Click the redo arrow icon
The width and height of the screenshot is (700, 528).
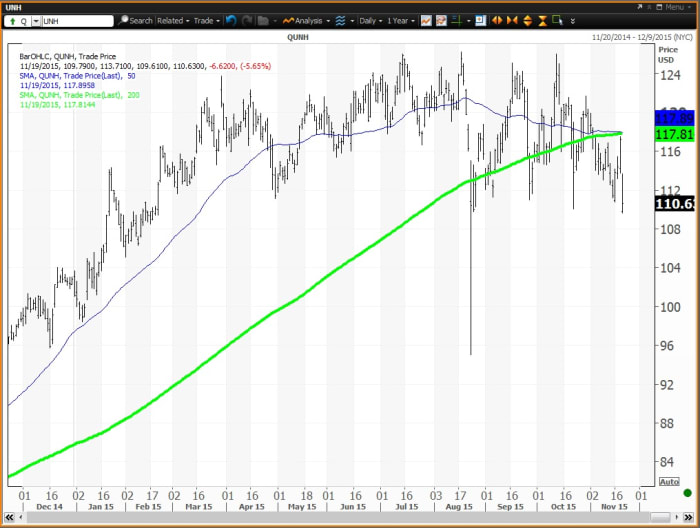pyautogui.click(x=247, y=20)
